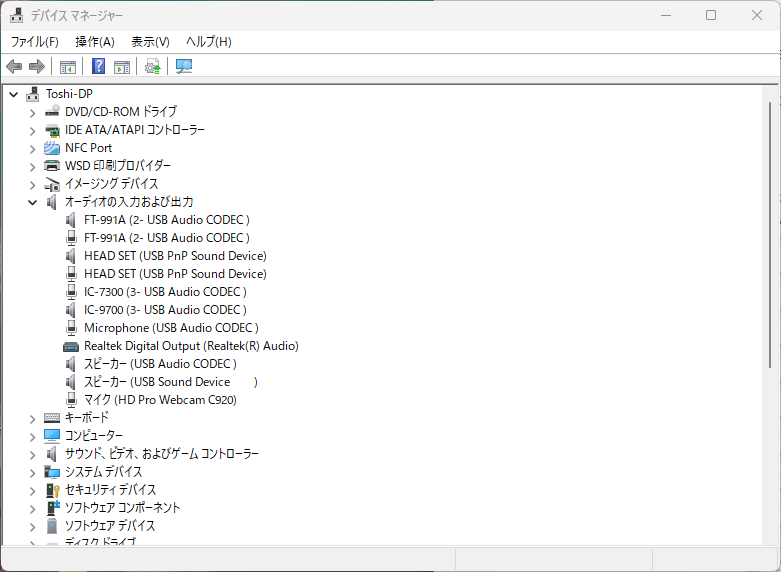Collapse the Toshi-DP root node
The height and width of the screenshot is (572, 781).
[x=14, y=94]
